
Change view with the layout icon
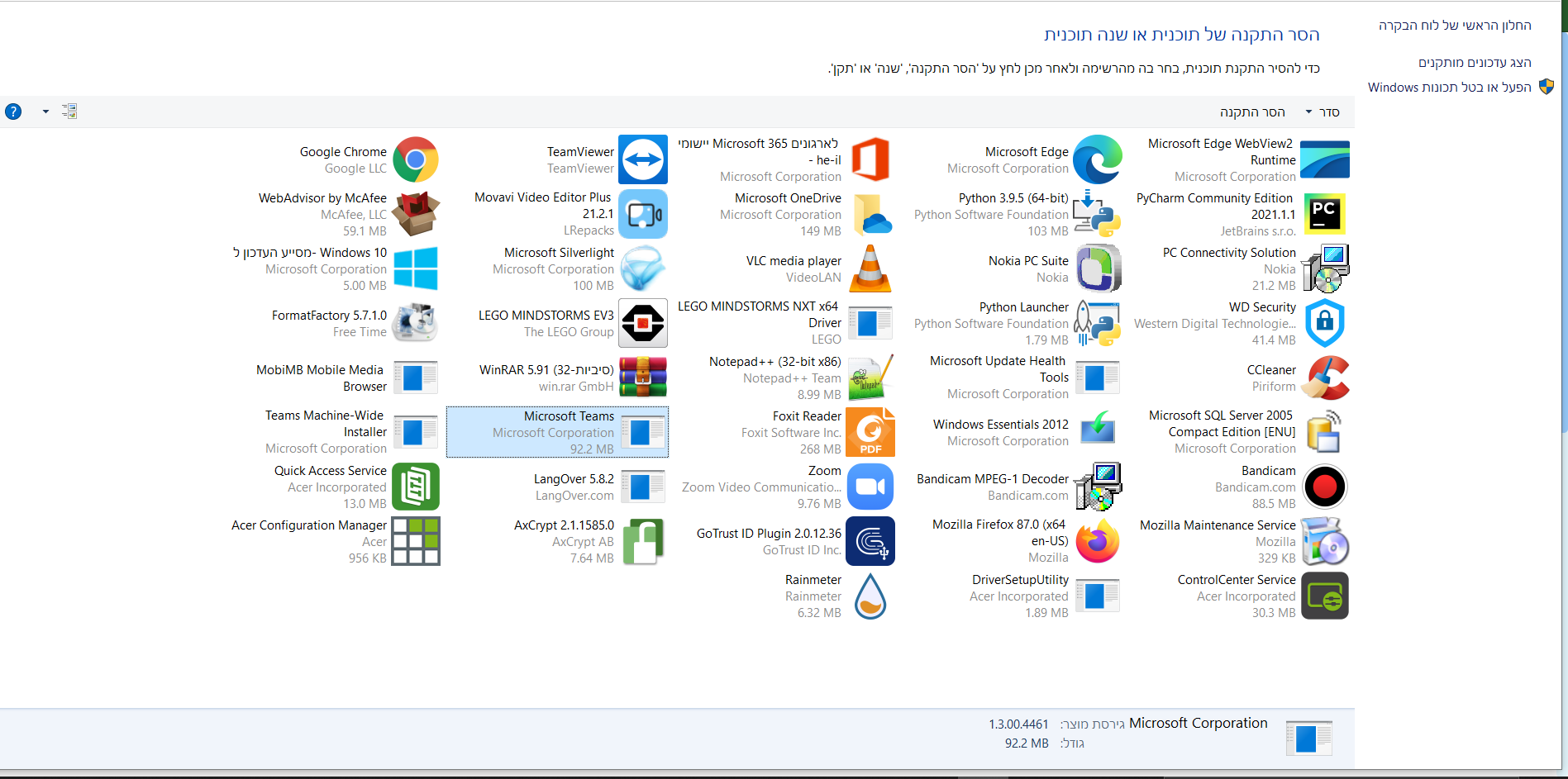pos(69,111)
